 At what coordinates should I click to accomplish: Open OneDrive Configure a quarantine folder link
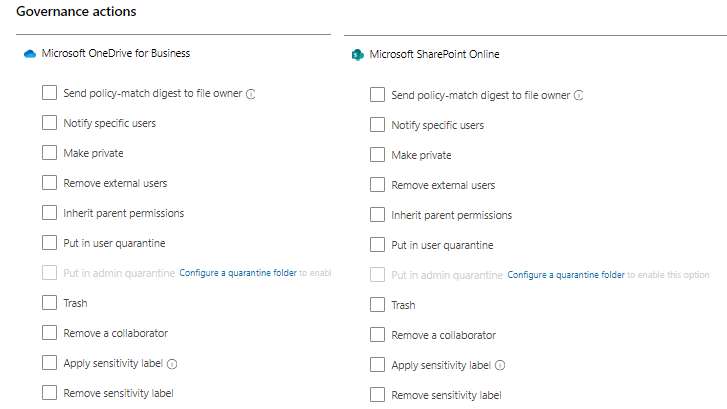click(238, 273)
